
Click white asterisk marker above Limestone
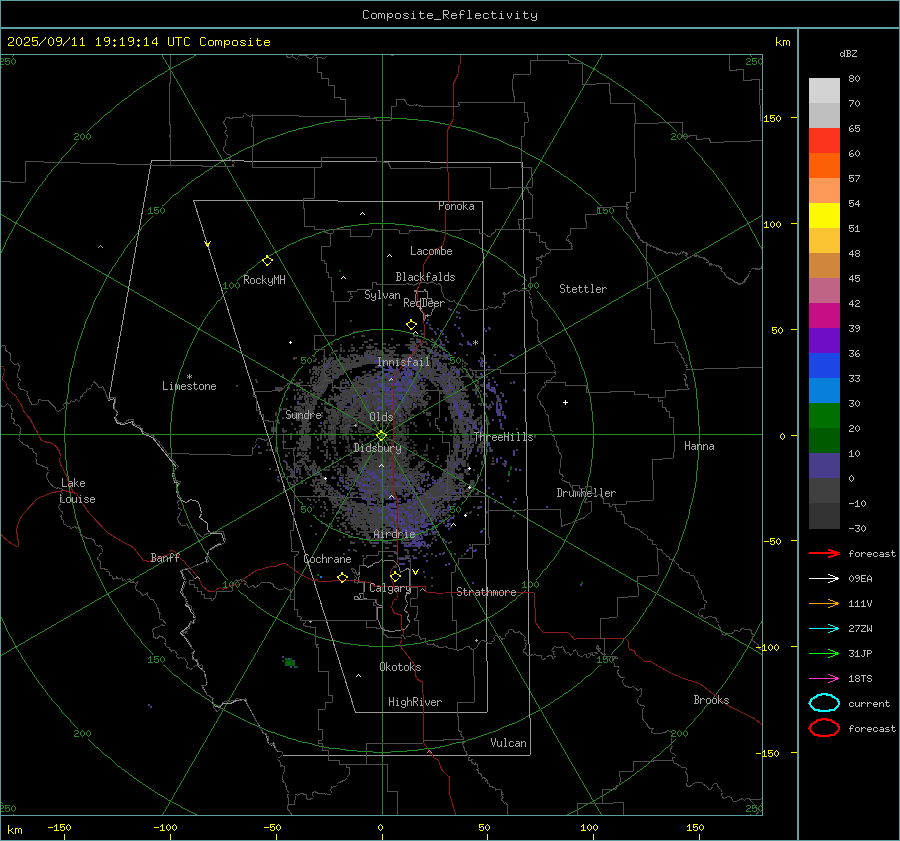click(x=189, y=377)
